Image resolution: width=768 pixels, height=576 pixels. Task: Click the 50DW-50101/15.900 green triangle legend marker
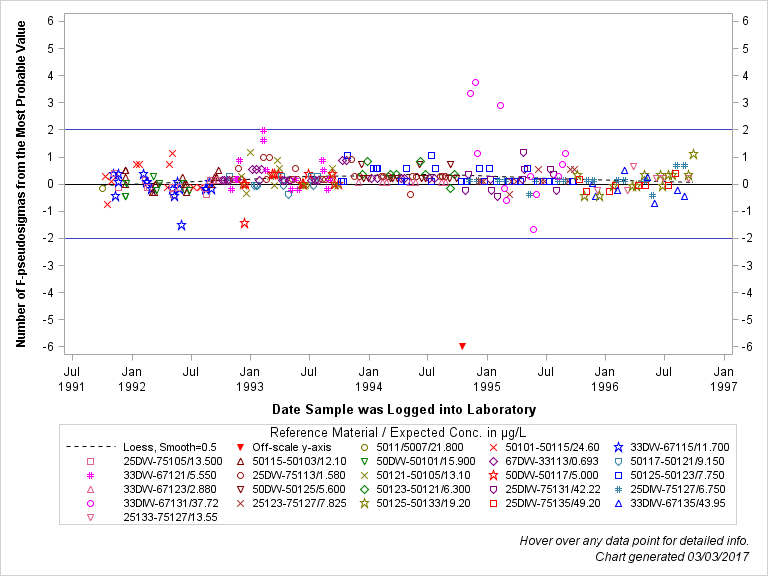click(x=364, y=461)
